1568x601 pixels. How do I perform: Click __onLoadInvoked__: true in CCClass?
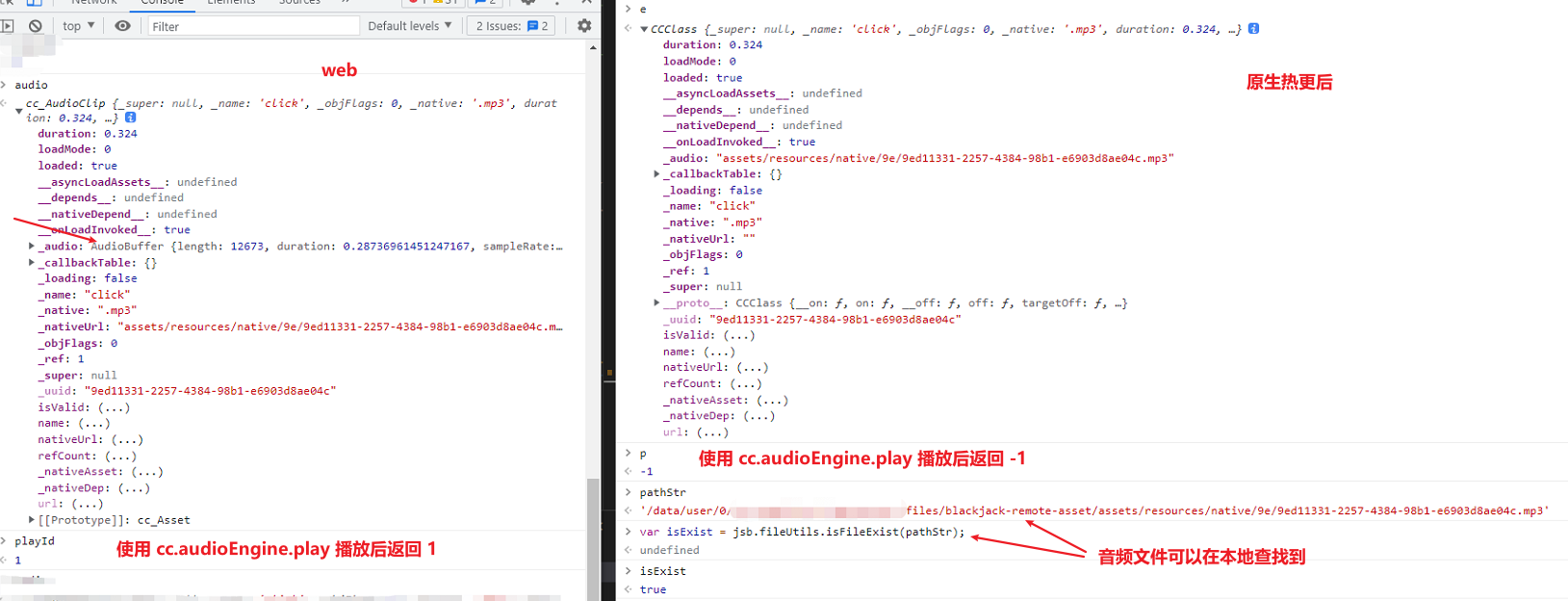(739, 142)
